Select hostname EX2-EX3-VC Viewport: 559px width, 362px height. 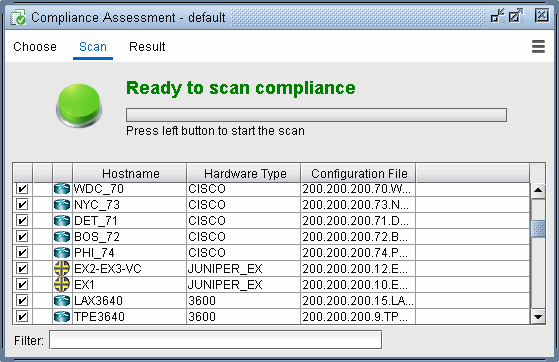tap(107, 269)
